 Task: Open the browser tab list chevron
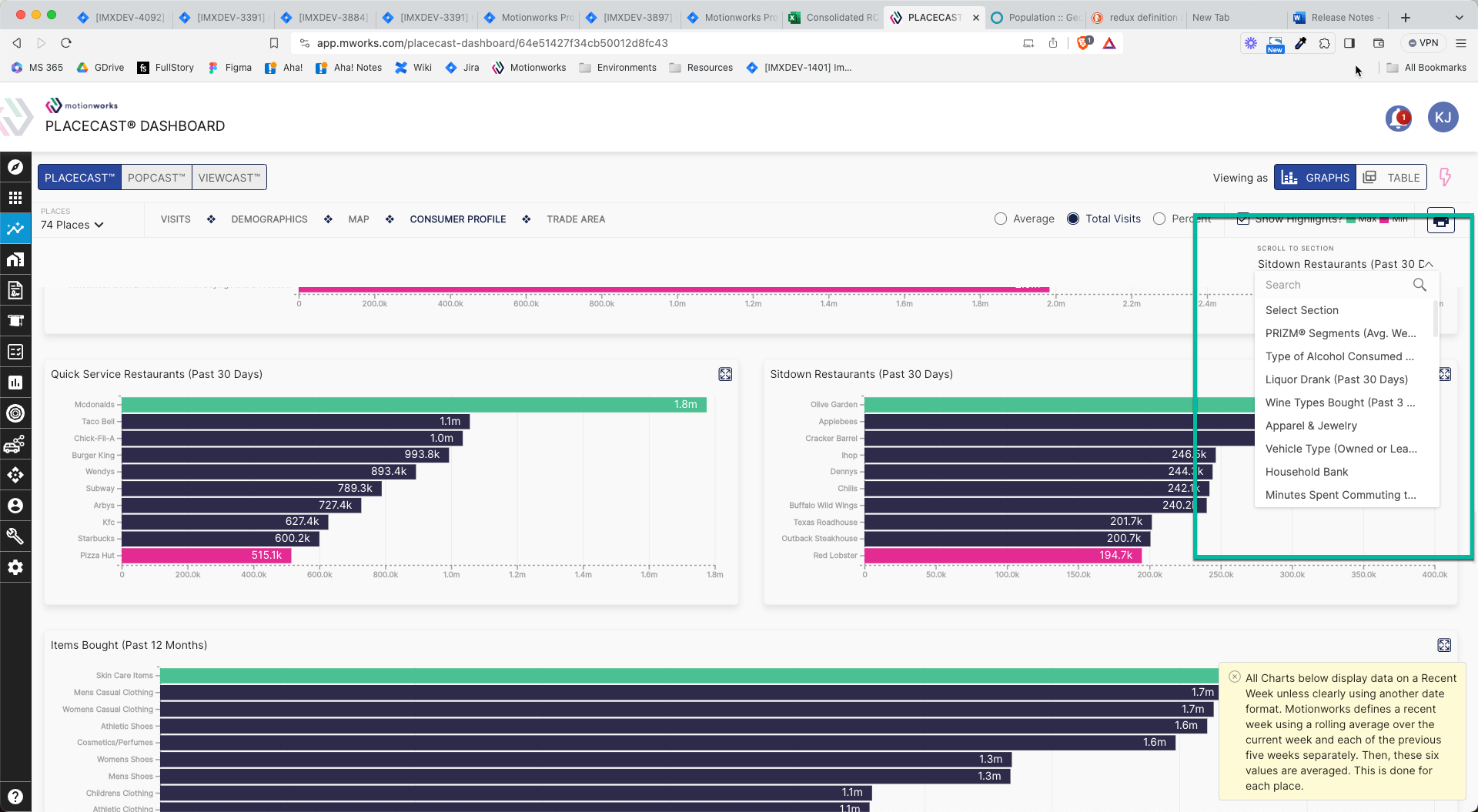pyautogui.click(x=1459, y=17)
